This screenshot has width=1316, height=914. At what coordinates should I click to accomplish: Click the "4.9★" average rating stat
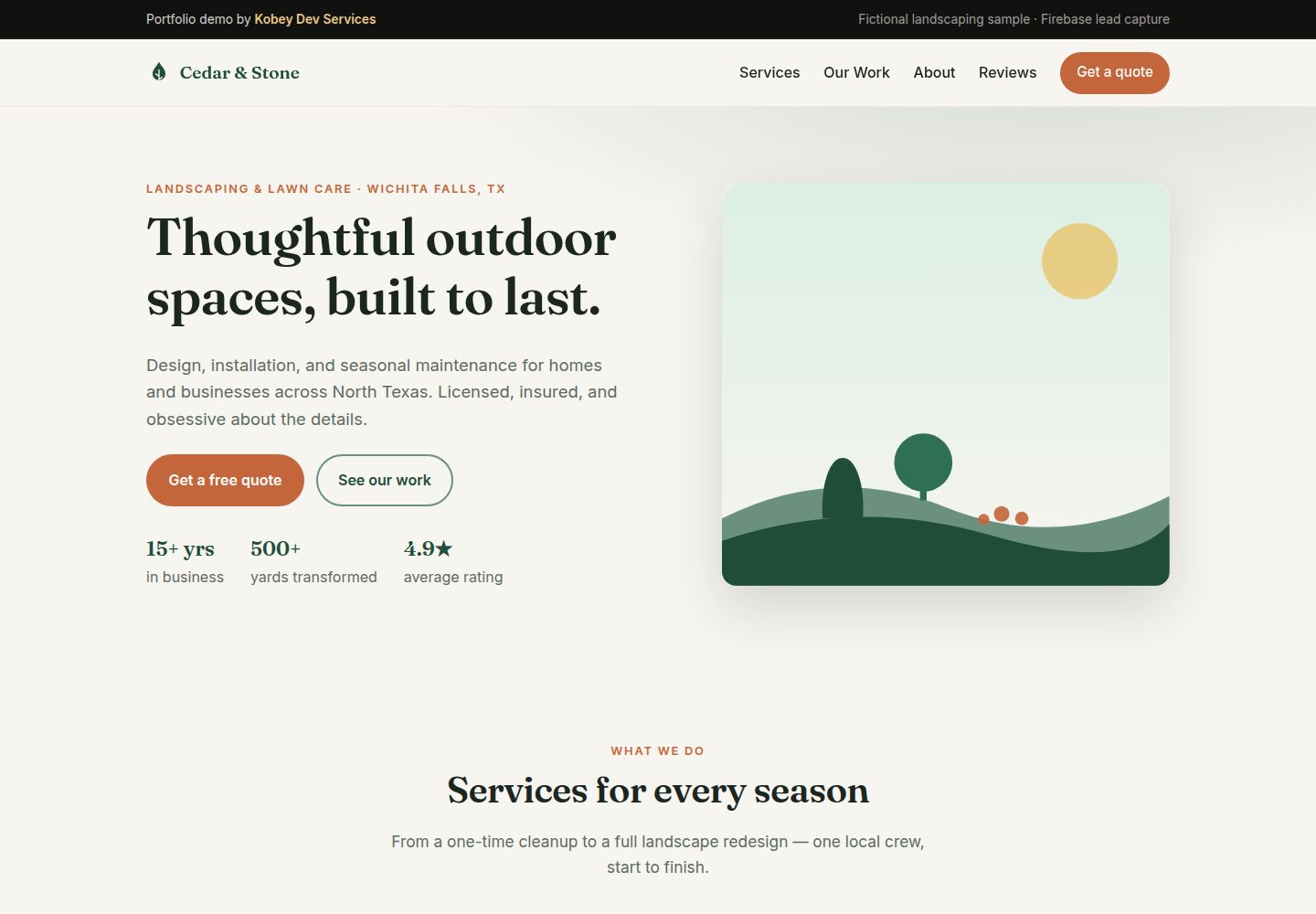click(428, 548)
